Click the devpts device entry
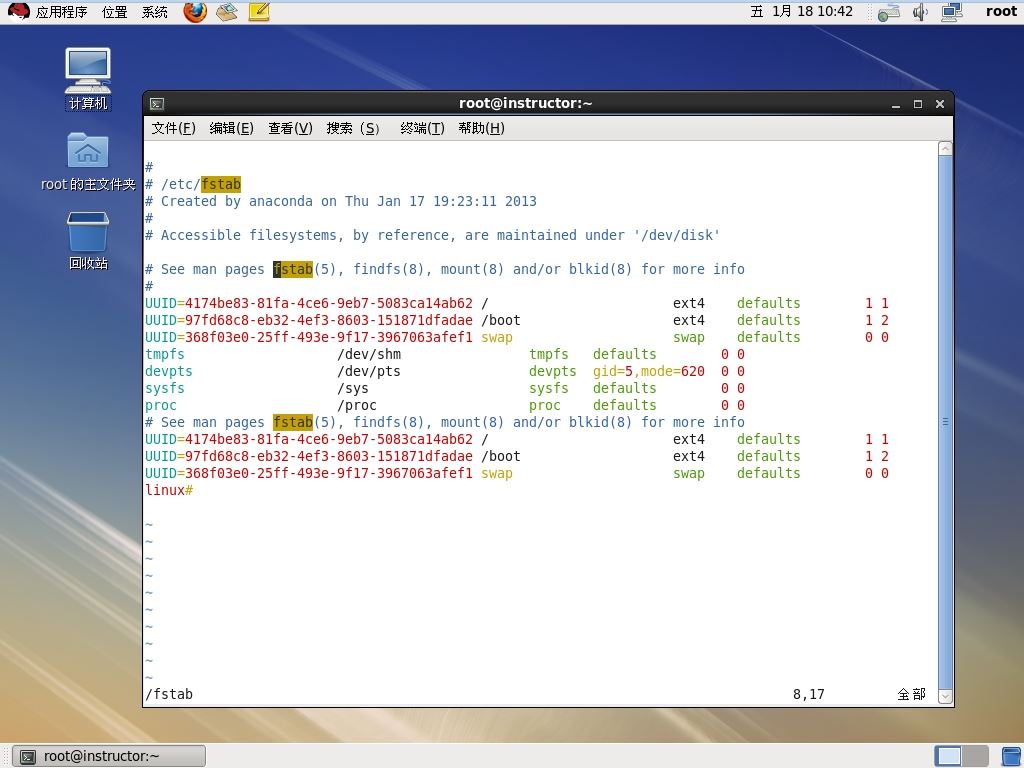The height and width of the screenshot is (768, 1024). tap(168, 371)
